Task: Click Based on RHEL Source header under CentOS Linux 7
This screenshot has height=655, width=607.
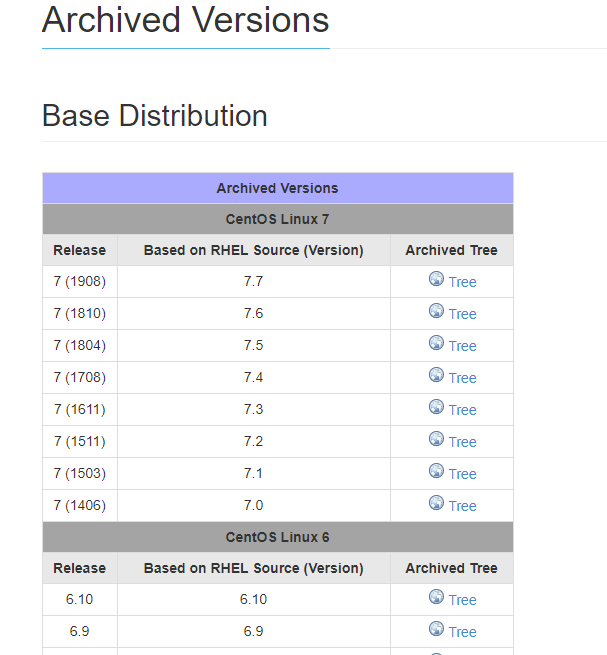Action: (x=254, y=250)
